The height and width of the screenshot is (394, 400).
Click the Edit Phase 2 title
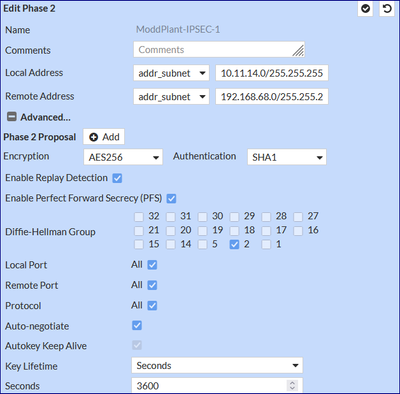point(29,8)
